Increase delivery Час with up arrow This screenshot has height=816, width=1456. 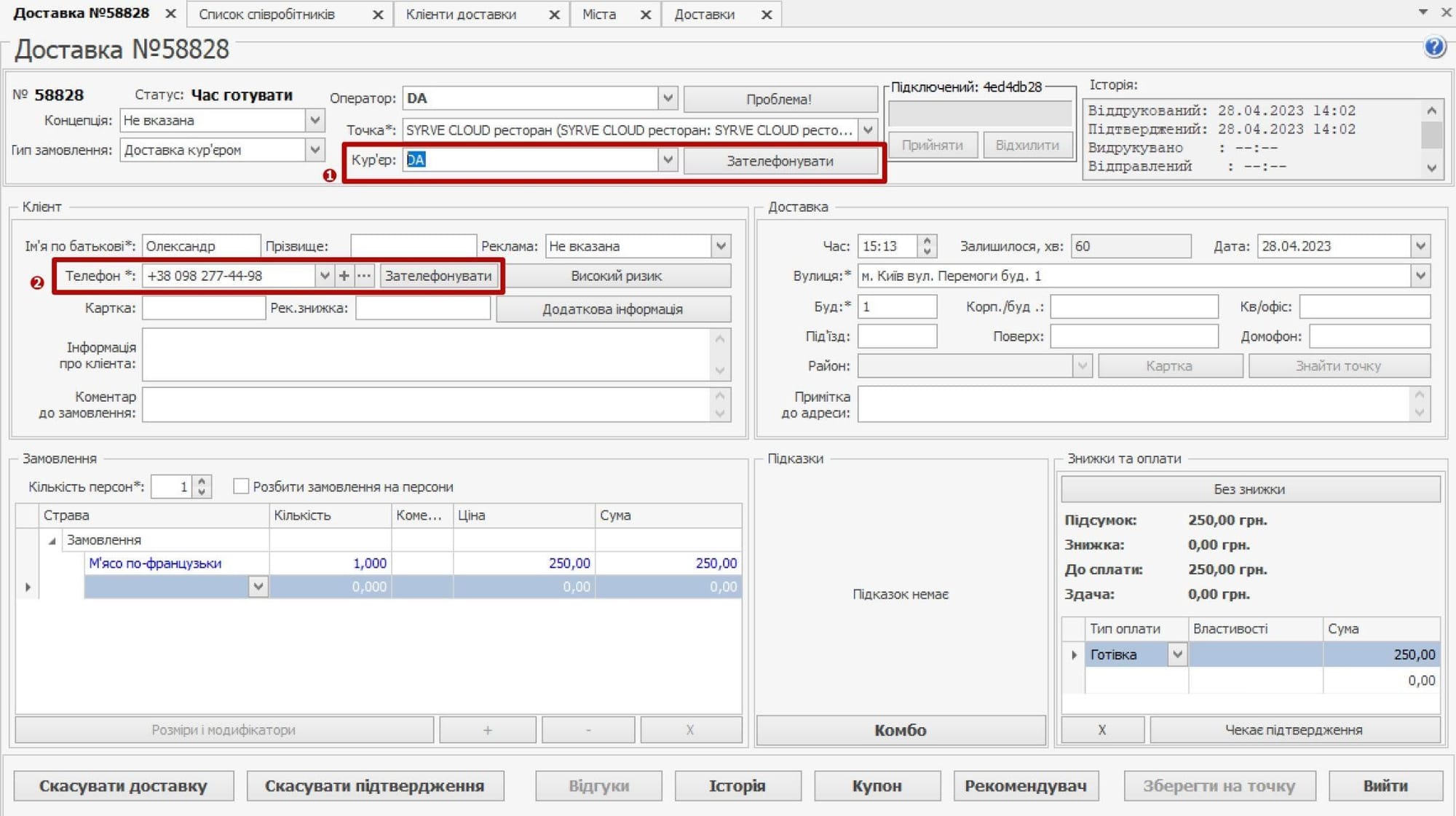927,240
